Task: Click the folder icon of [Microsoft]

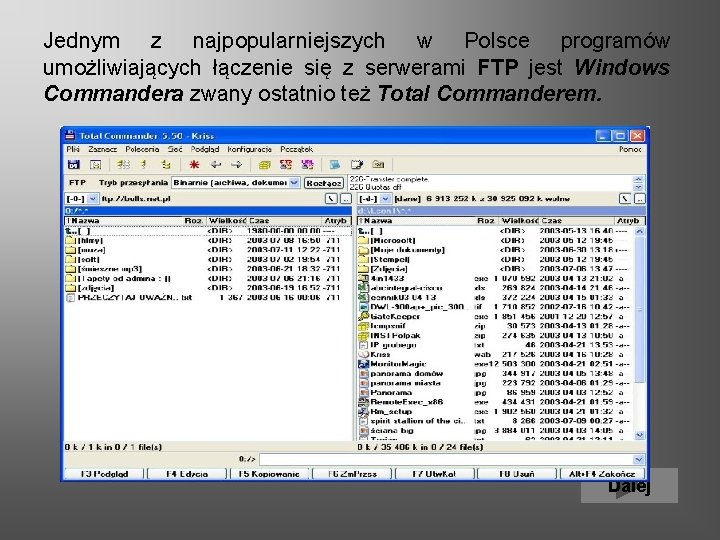Action: (x=363, y=240)
